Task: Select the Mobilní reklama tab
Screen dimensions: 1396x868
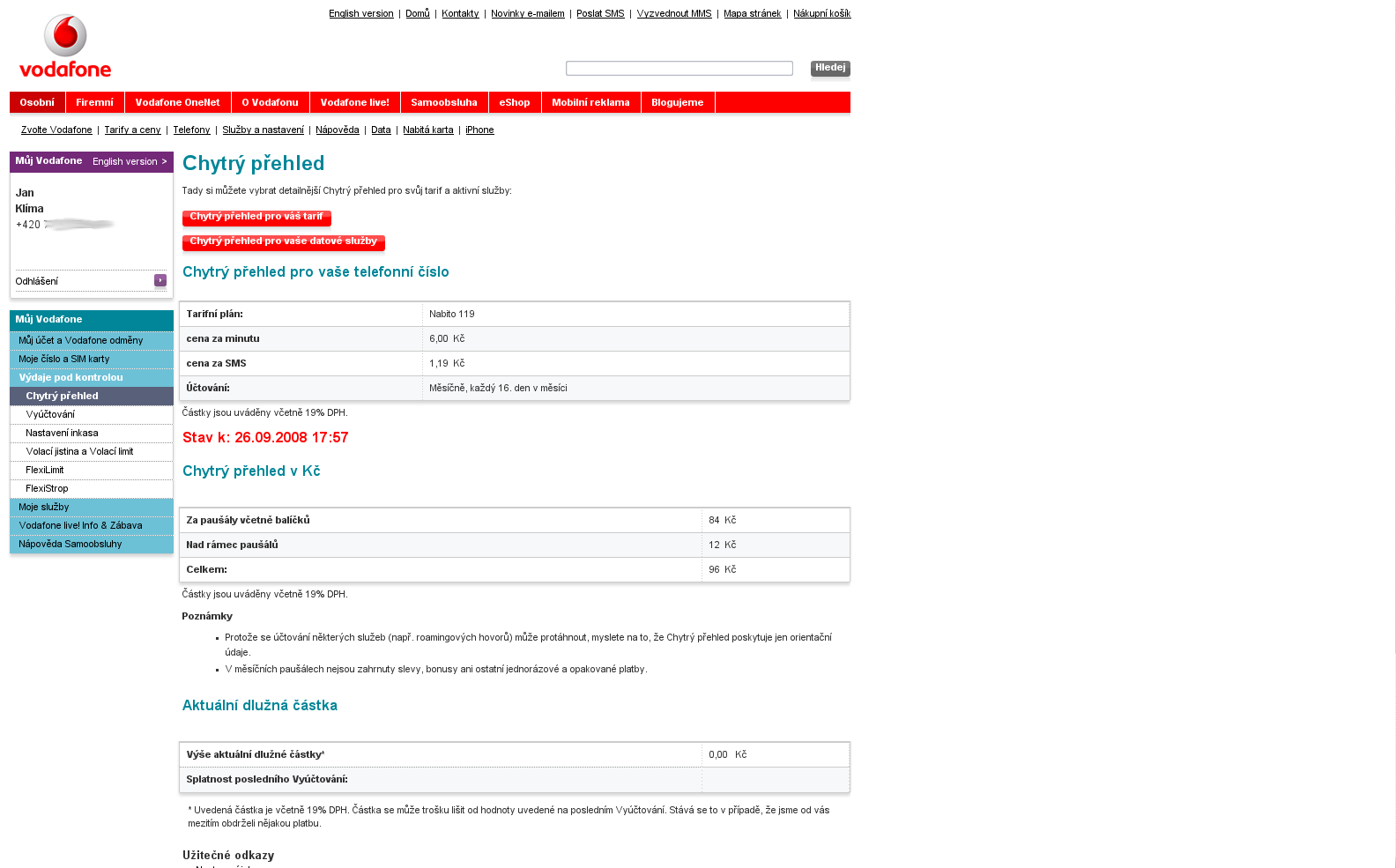Action: tap(591, 102)
